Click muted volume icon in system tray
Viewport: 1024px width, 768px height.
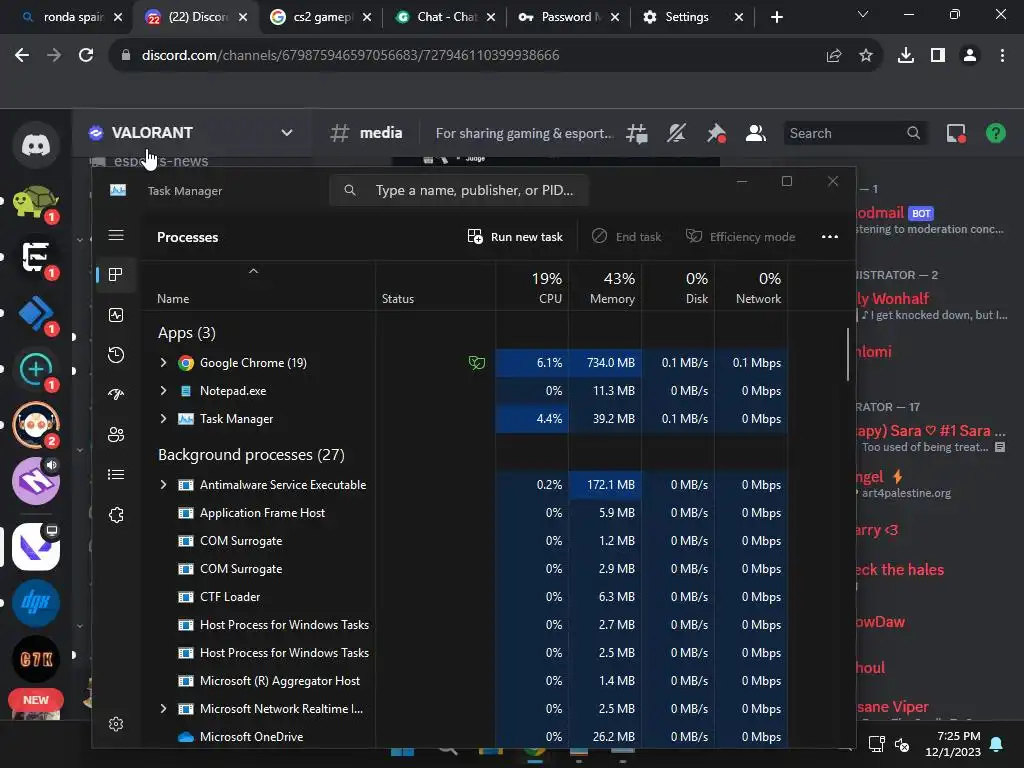tap(902, 744)
